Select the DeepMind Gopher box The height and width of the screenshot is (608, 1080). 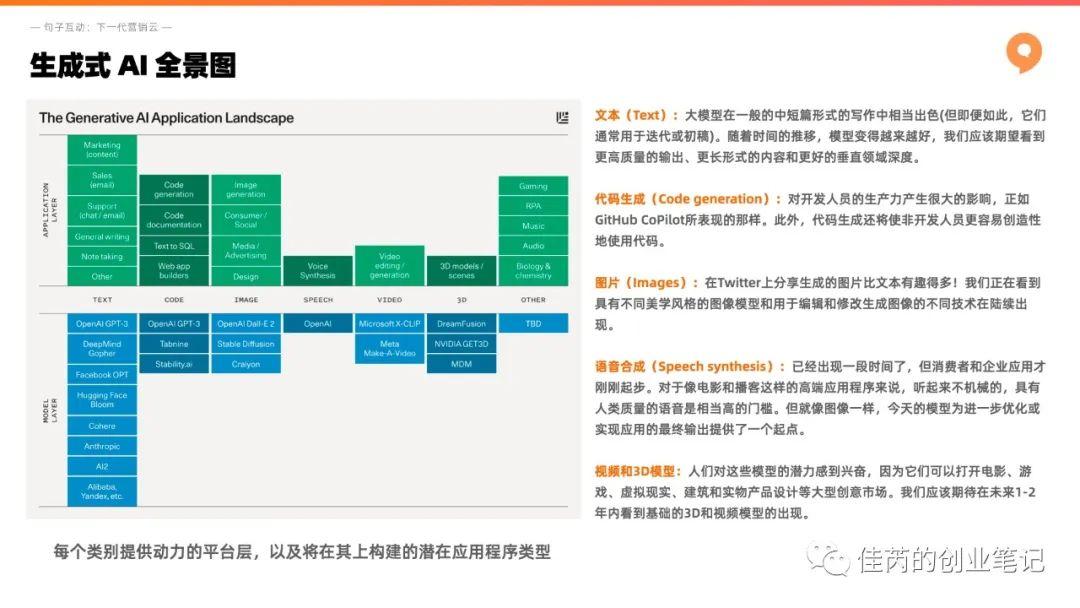point(102,348)
